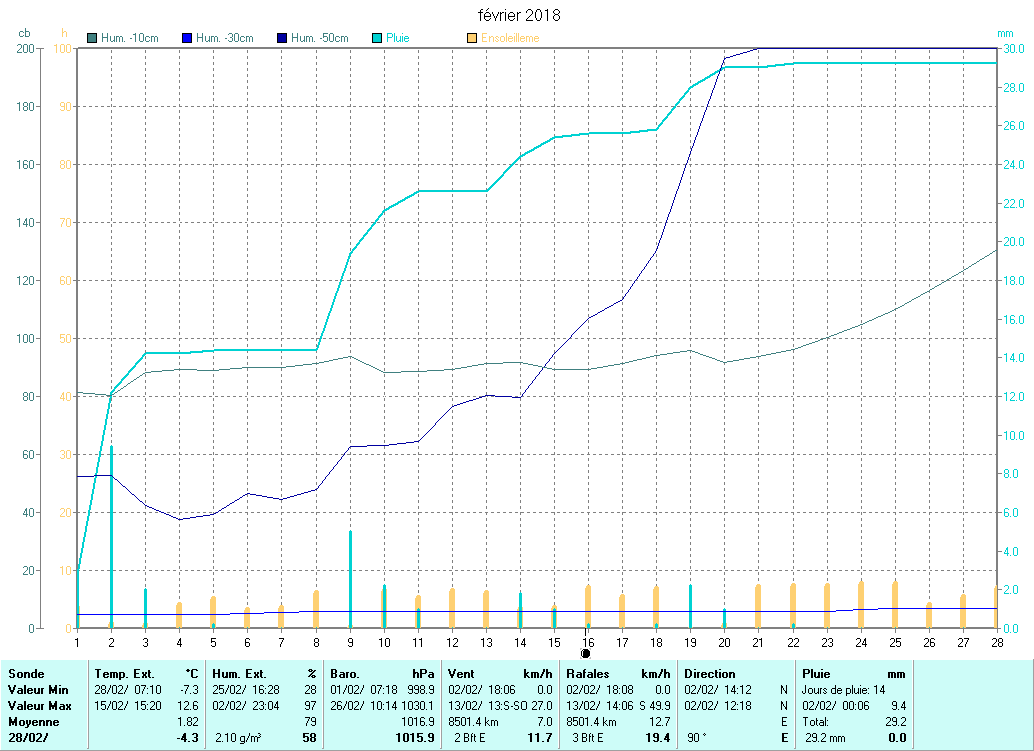The image size is (1034, 751).
Task: Click the chart title février 2018
Action: pyautogui.click(x=518, y=16)
